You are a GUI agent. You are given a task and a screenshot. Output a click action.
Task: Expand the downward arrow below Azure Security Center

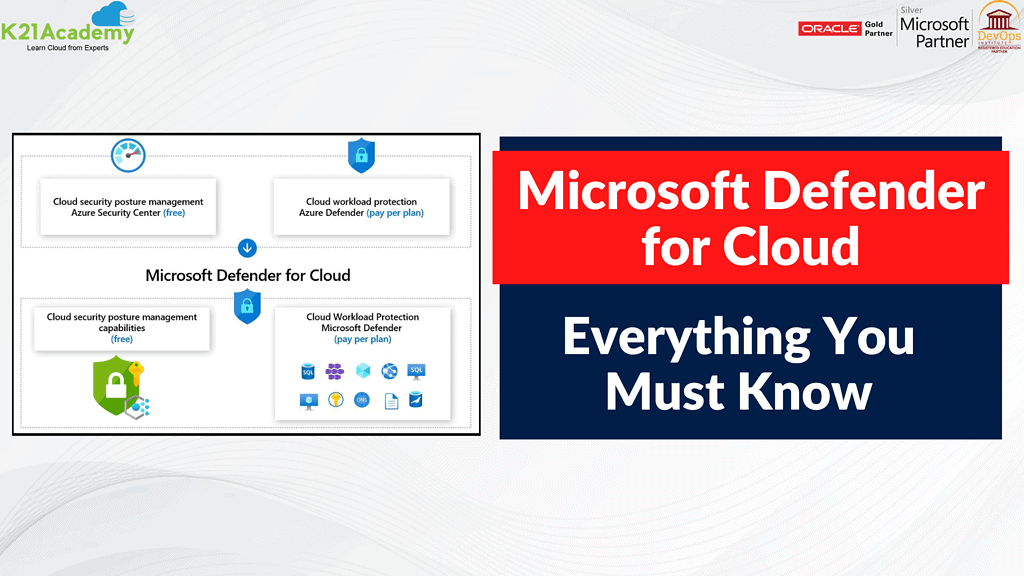pos(247,248)
